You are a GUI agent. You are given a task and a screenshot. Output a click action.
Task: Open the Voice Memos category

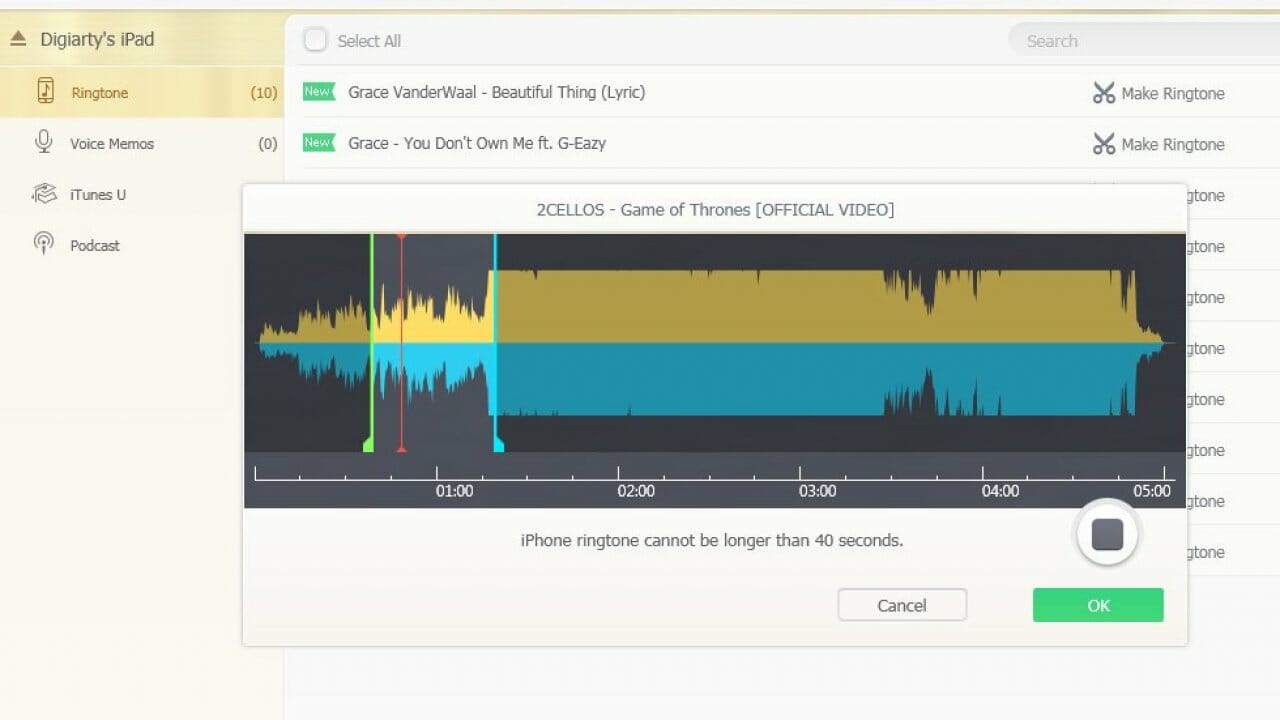point(111,144)
